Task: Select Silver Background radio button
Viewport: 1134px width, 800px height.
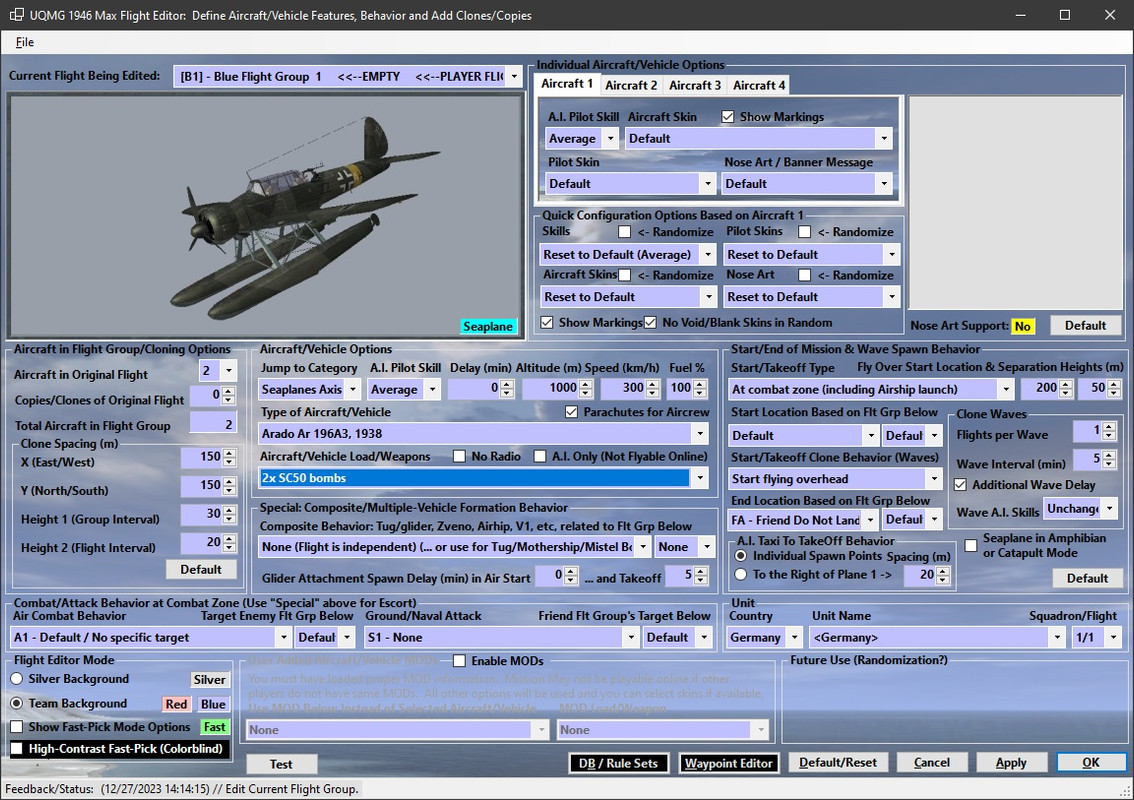Action: (x=17, y=678)
